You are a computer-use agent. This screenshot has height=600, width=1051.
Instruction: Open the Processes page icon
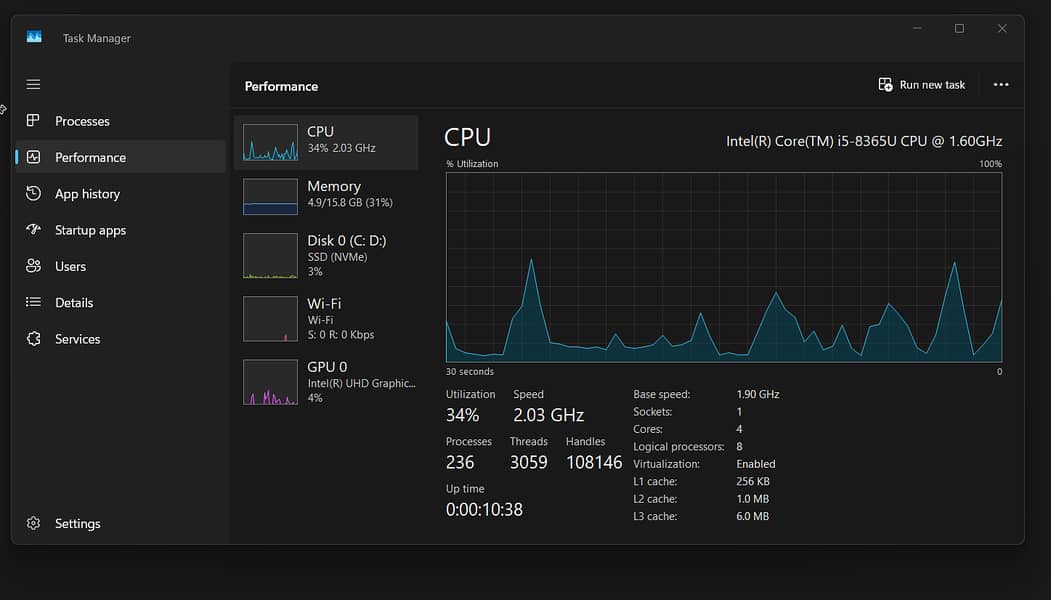point(33,121)
